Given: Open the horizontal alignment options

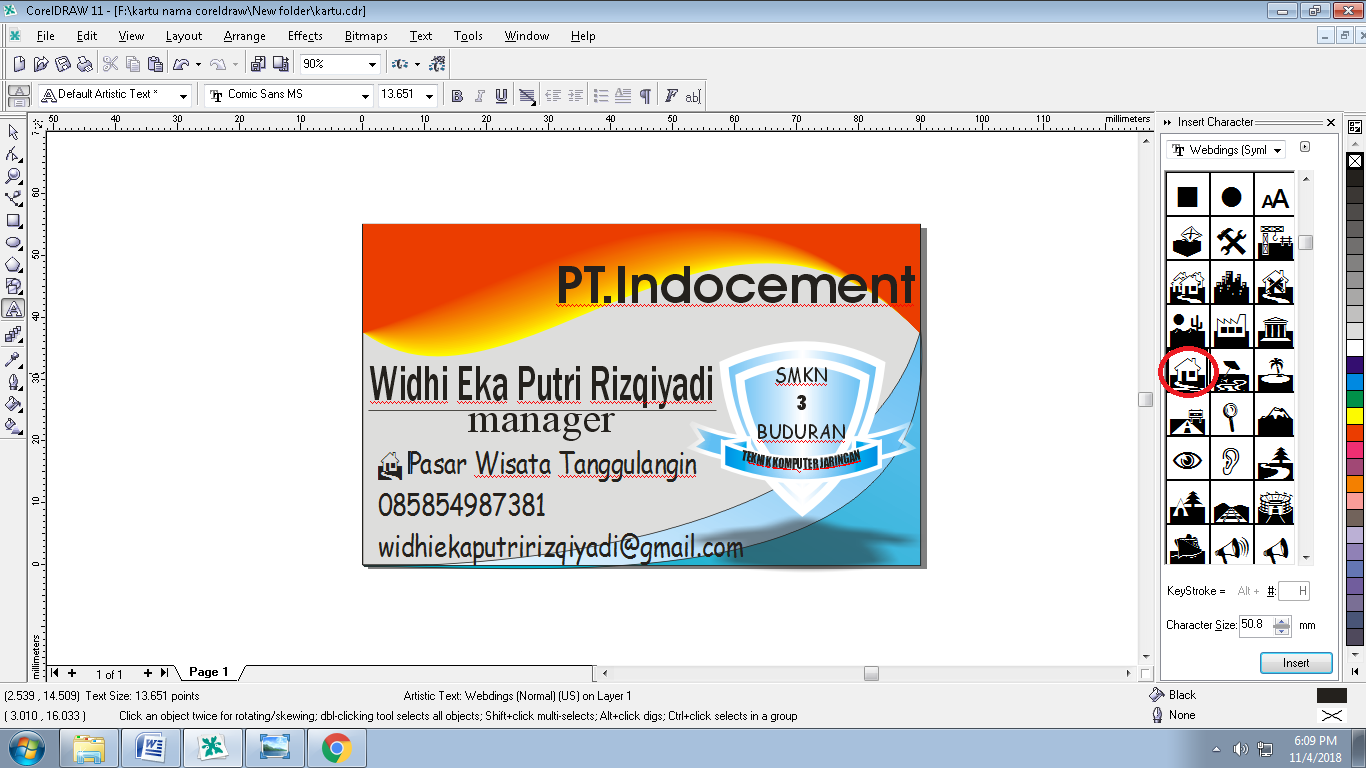Looking at the screenshot, I should coord(526,96).
